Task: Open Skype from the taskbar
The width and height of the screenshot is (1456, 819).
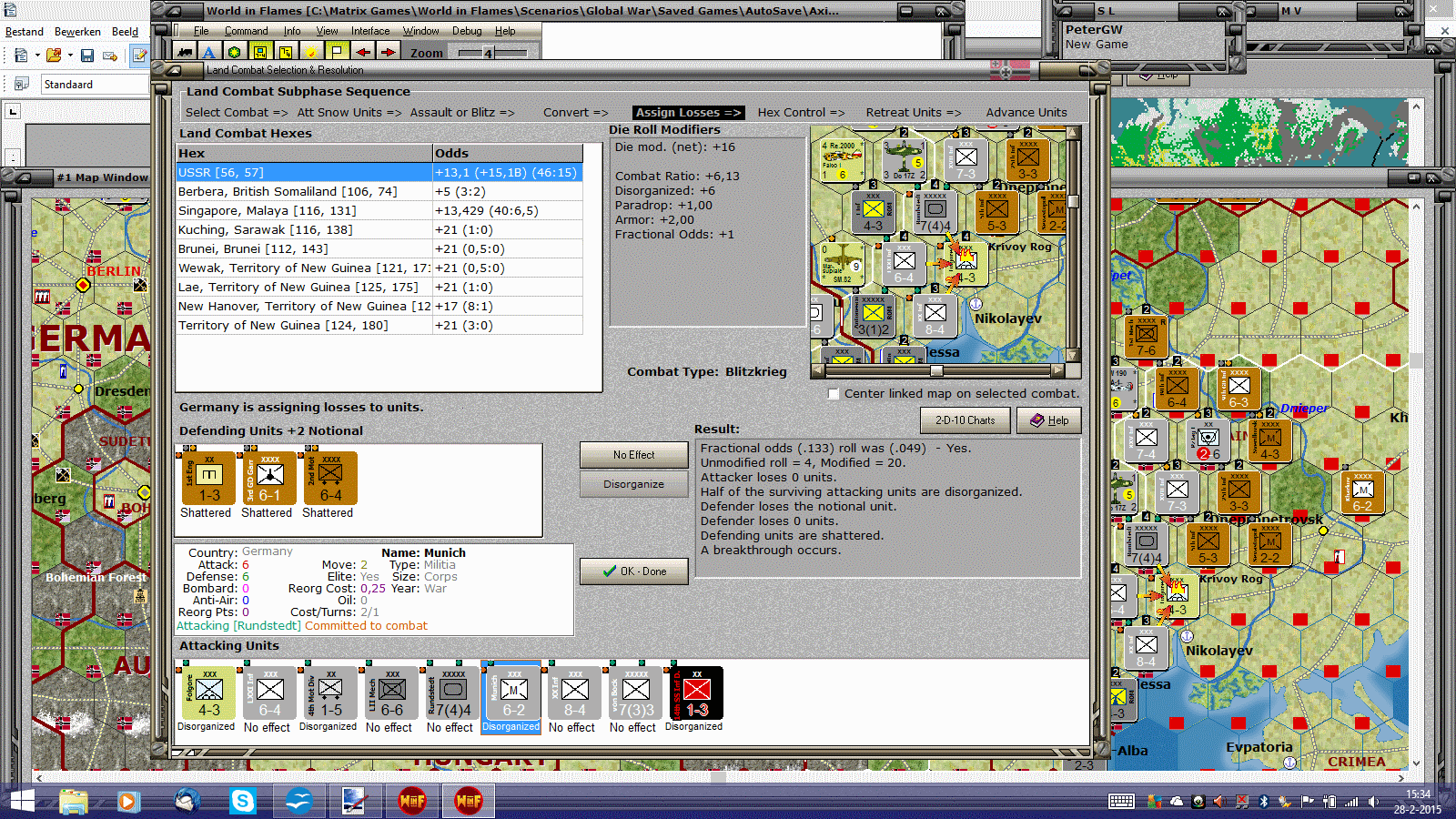Action: [x=243, y=801]
